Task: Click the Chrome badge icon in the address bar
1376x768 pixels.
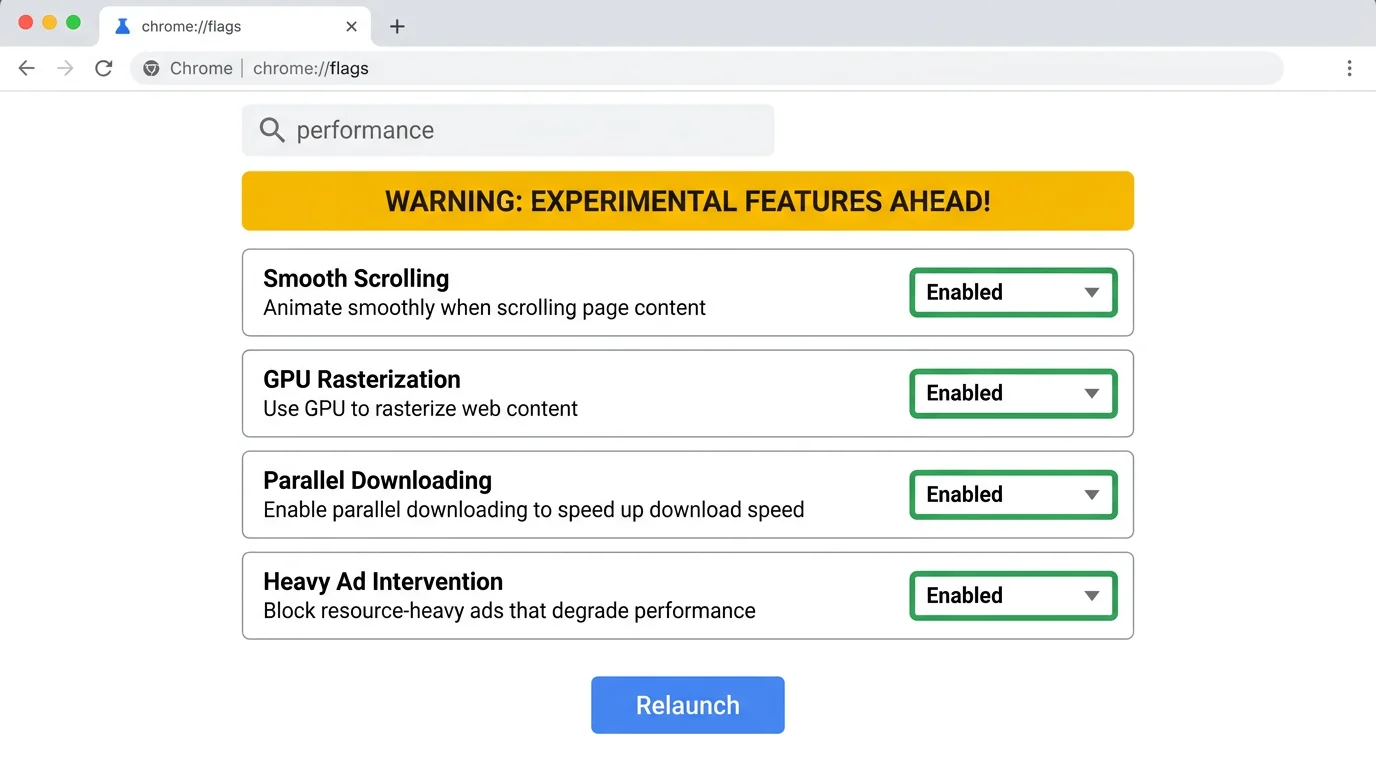Action: tap(151, 68)
